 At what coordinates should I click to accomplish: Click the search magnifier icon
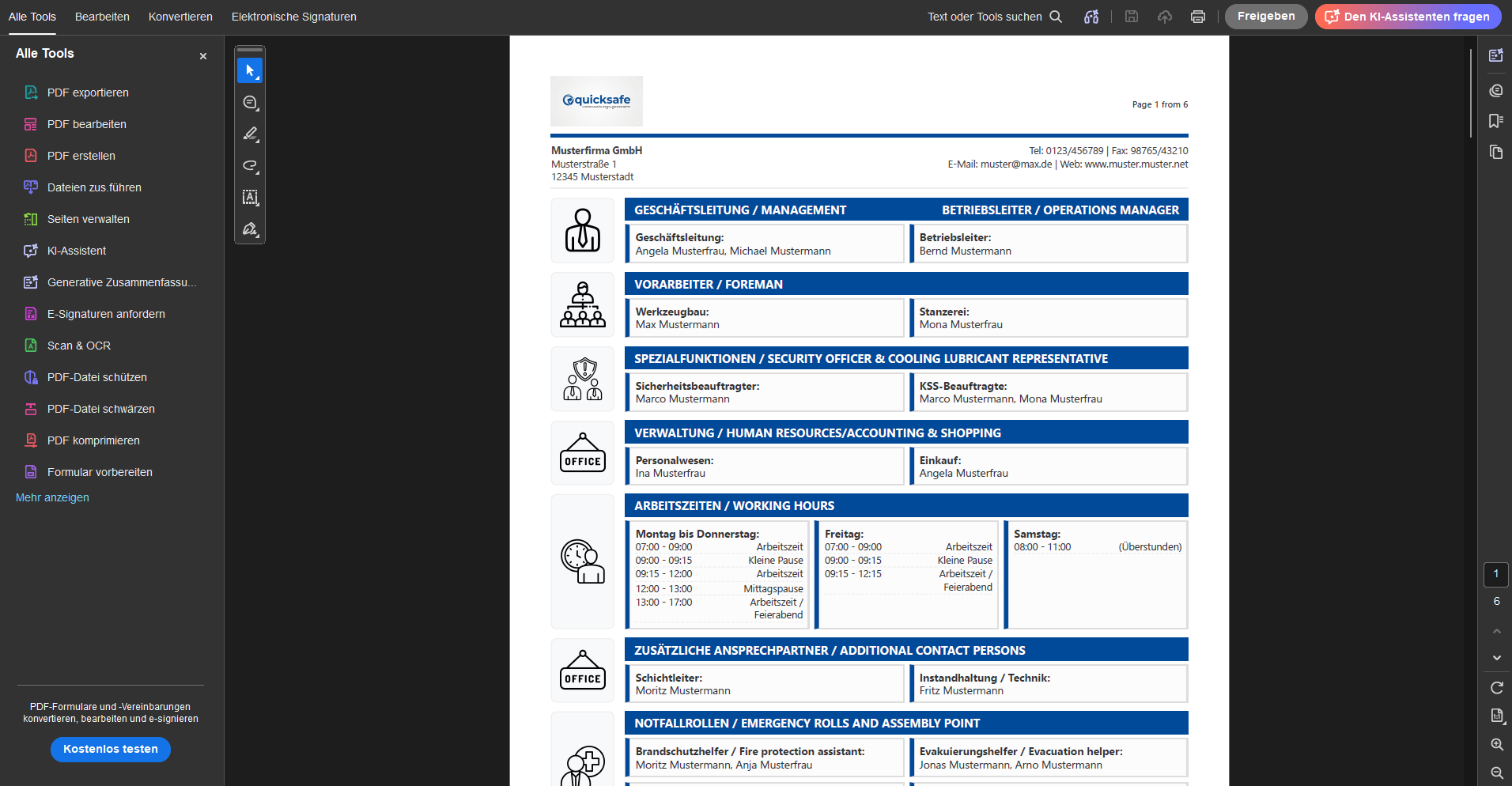coord(1056,17)
